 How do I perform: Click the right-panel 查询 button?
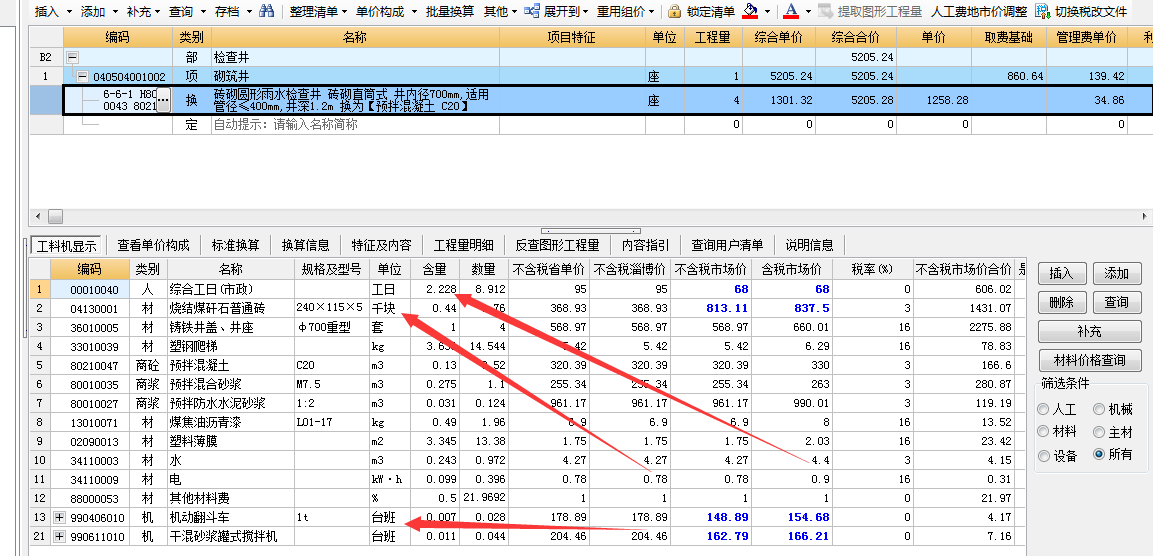point(1117,302)
